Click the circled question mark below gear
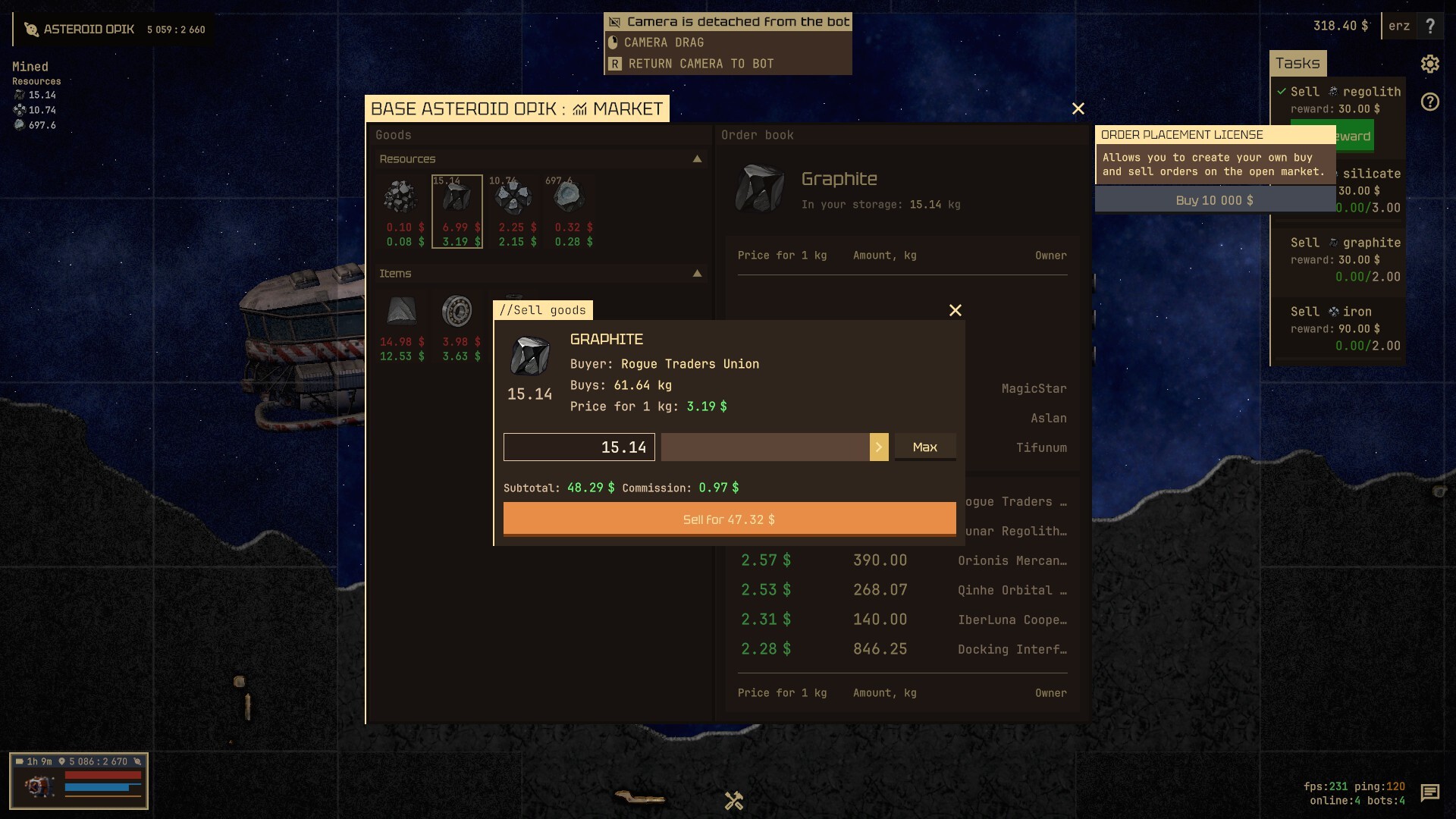Image resolution: width=1456 pixels, height=819 pixels. tap(1429, 102)
